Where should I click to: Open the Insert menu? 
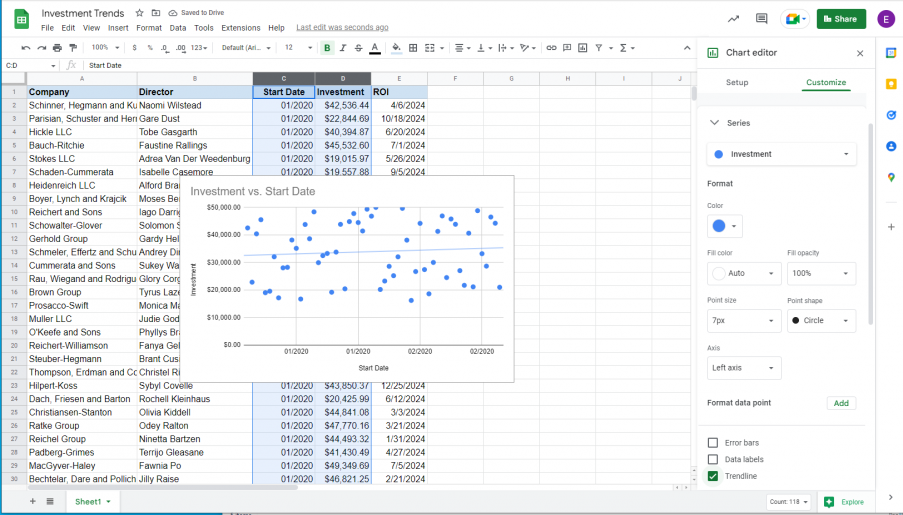coord(118,28)
